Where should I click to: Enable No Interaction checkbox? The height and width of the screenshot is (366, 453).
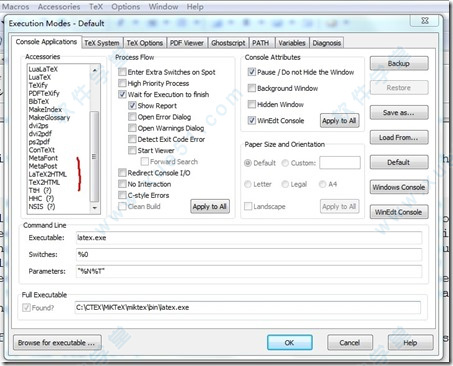[x=122, y=184]
